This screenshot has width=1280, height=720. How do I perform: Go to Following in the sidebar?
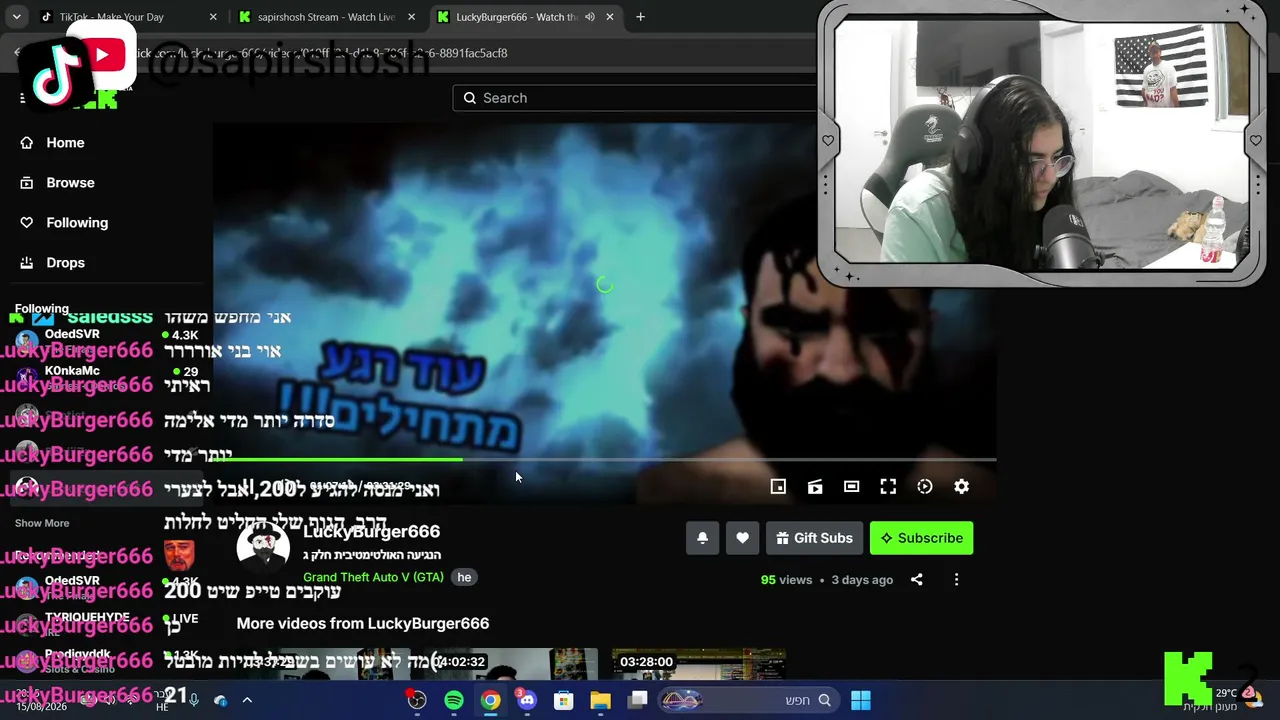(x=65, y=223)
